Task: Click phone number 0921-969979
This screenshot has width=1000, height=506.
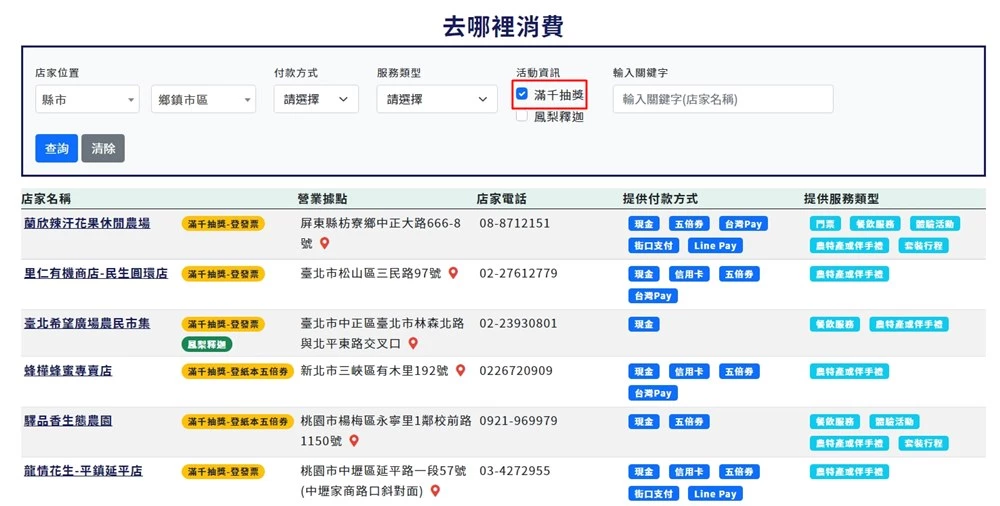Action: [518, 421]
